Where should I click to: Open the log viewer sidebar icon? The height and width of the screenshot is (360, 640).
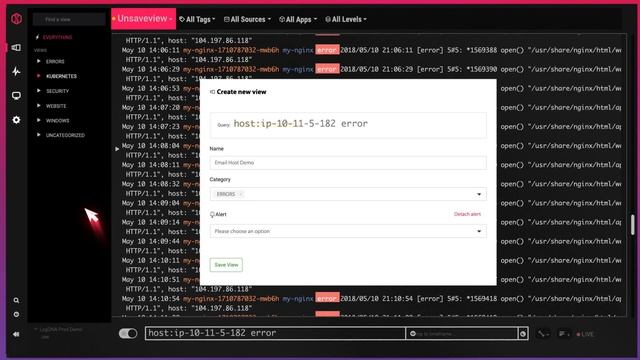(16, 48)
